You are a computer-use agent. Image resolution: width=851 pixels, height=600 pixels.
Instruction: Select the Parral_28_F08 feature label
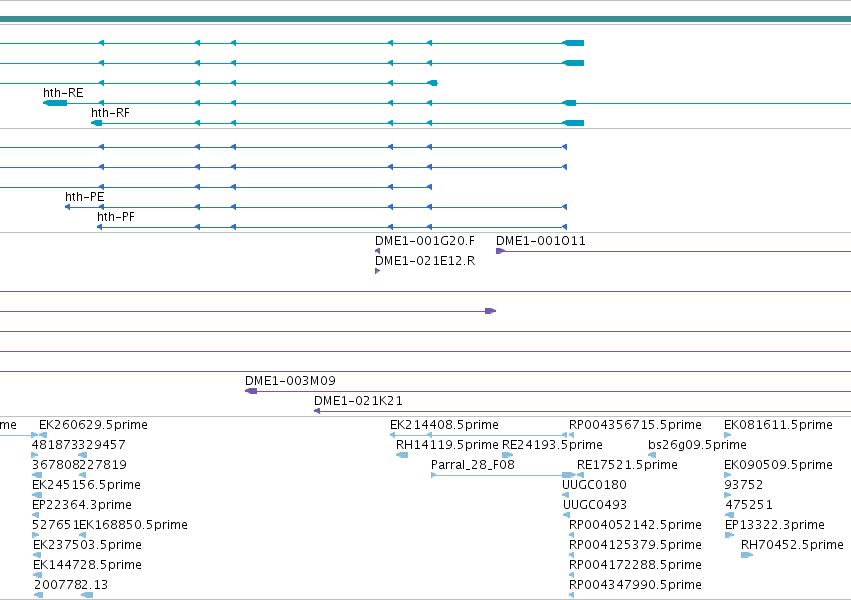(x=473, y=465)
